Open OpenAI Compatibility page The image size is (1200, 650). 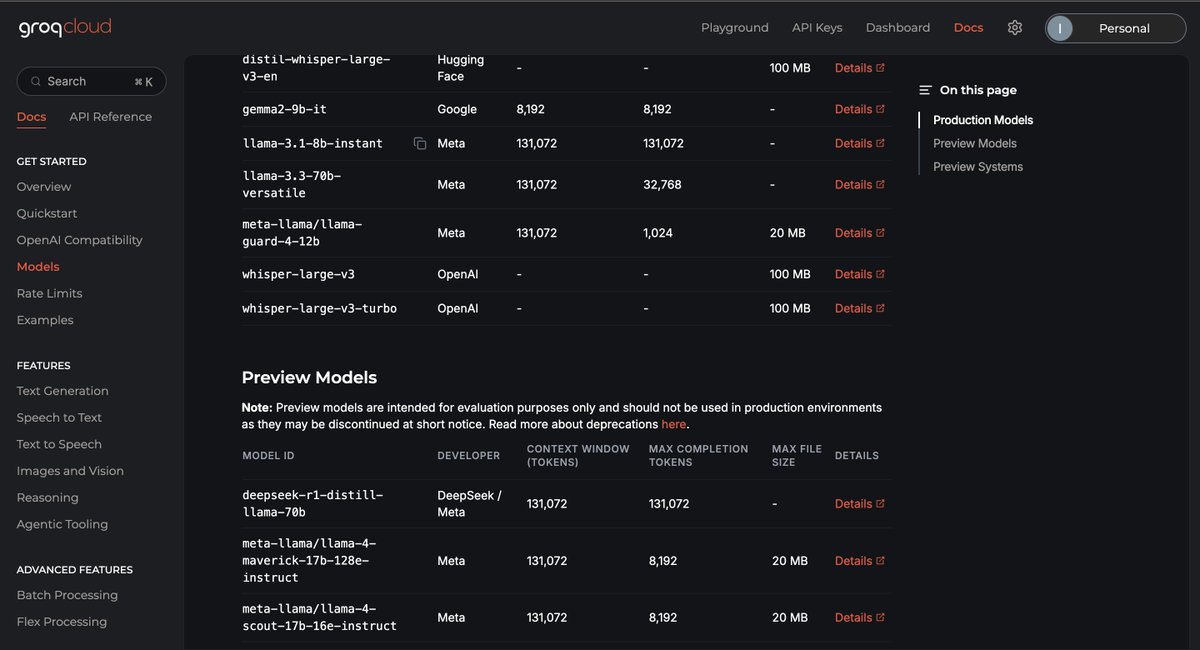click(x=80, y=240)
